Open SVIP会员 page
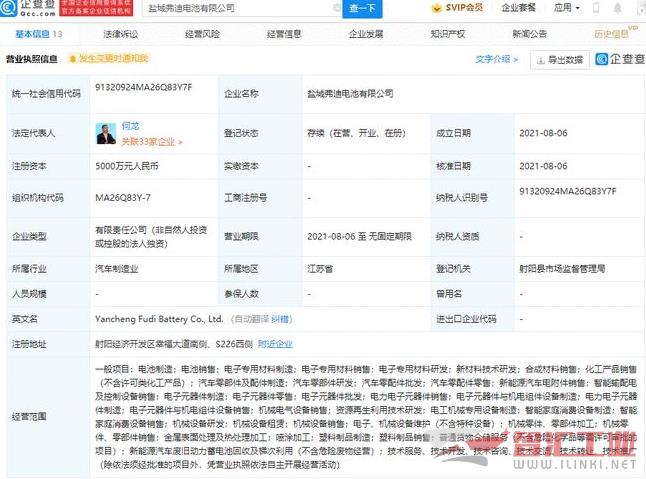646x479 pixels. coord(464,8)
